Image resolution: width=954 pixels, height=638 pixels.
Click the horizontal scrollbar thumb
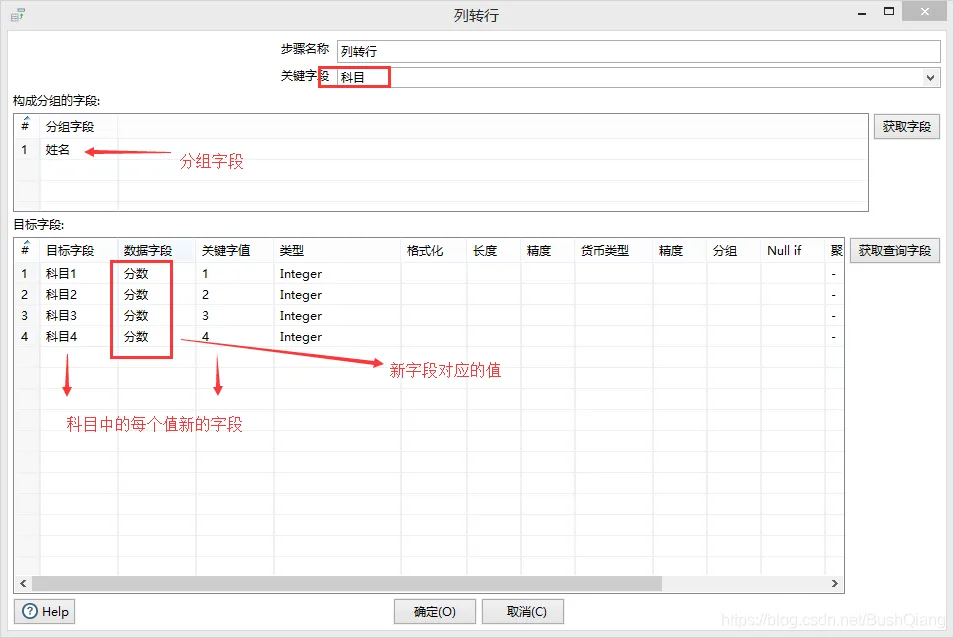point(347,583)
